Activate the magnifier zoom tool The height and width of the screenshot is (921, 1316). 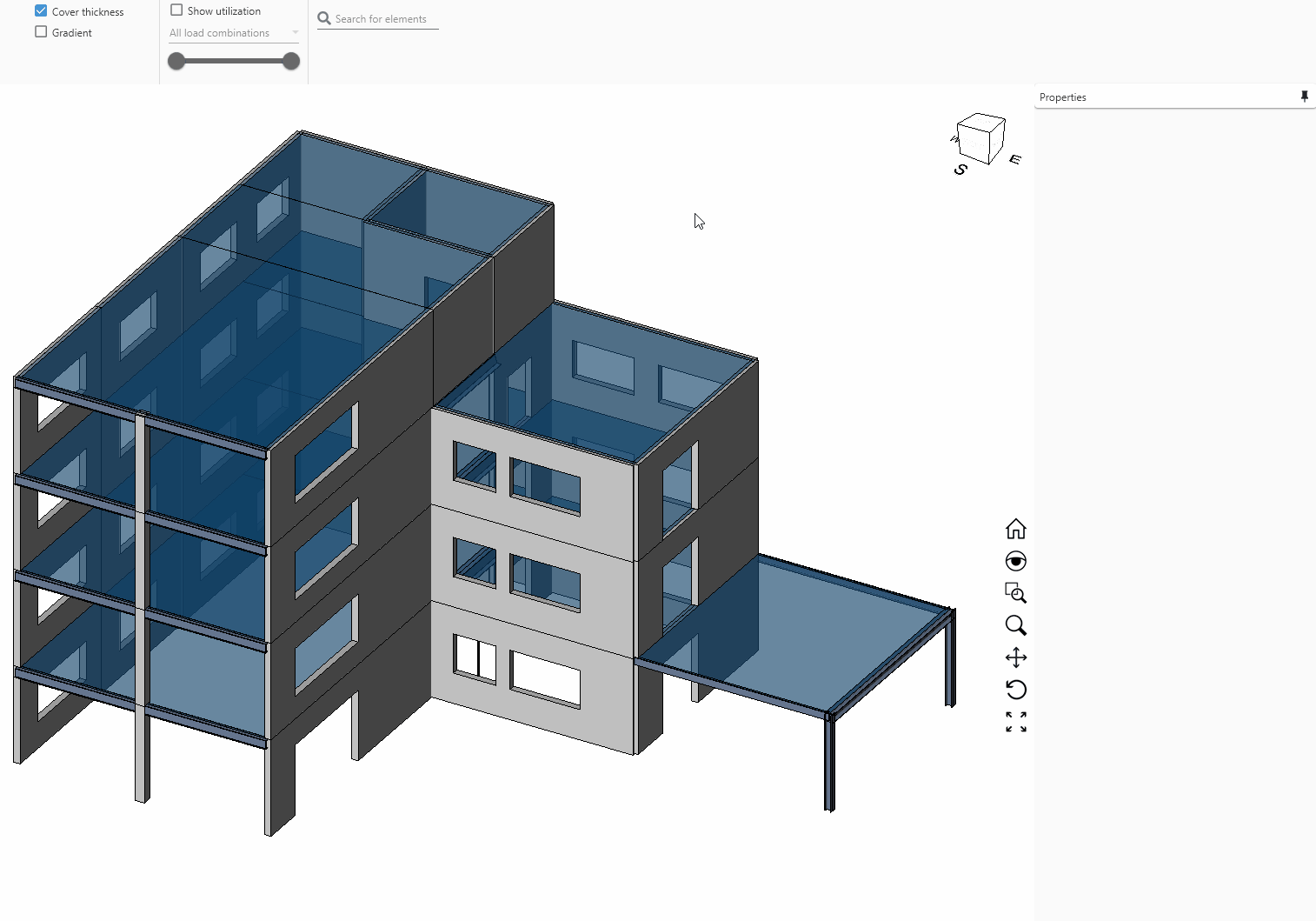1016,625
